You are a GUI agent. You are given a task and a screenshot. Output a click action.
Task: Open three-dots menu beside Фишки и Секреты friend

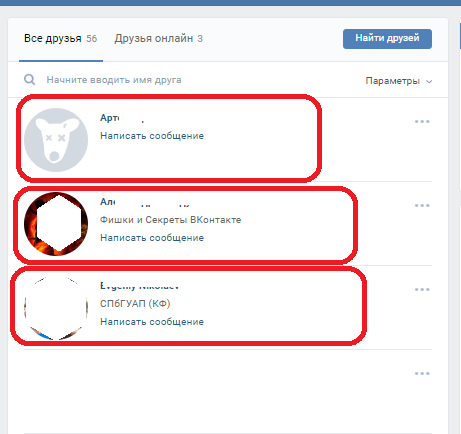[x=422, y=205]
